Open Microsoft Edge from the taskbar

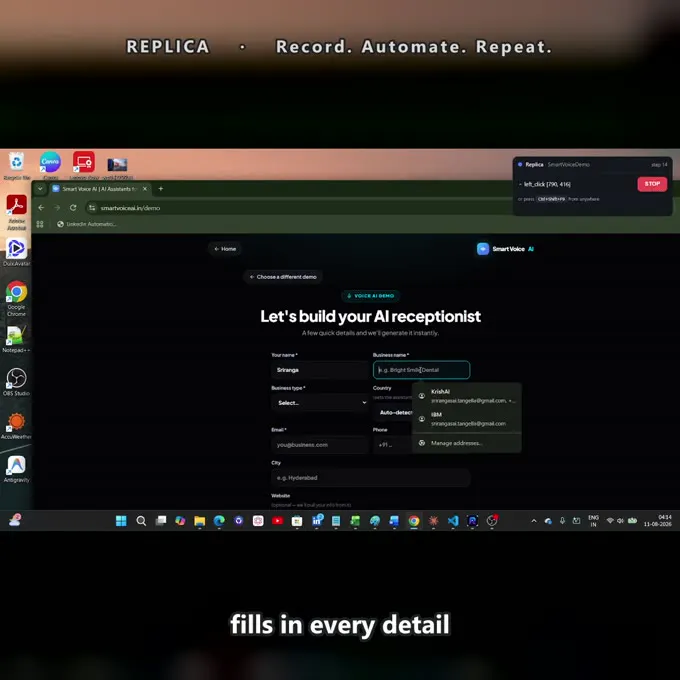[219, 521]
